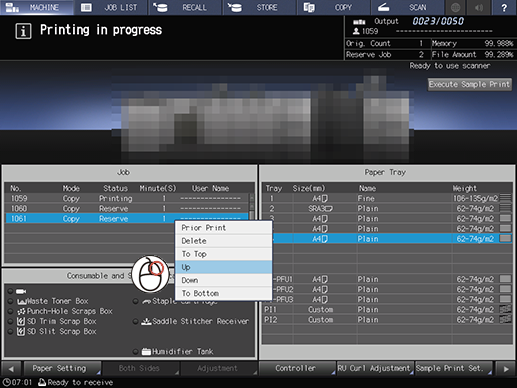517x388 pixels.
Task: Choose To Bottom in the context menu
Action: point(223,293)
